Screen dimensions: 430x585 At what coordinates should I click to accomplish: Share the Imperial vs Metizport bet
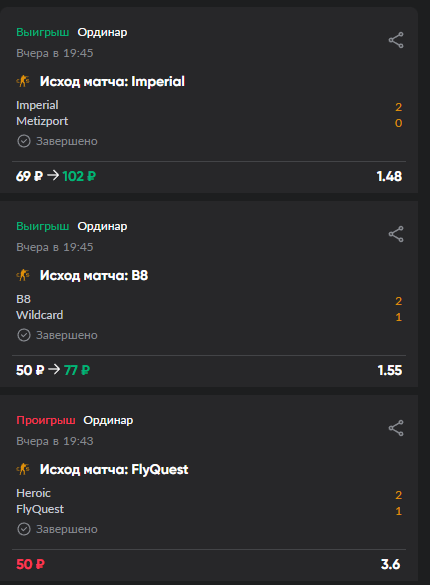click(396, 40)
